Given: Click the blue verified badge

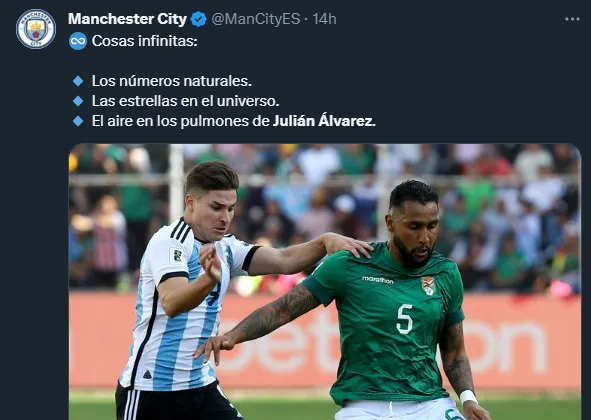Looking at the screenshot, I should click(x=199, y=19).
